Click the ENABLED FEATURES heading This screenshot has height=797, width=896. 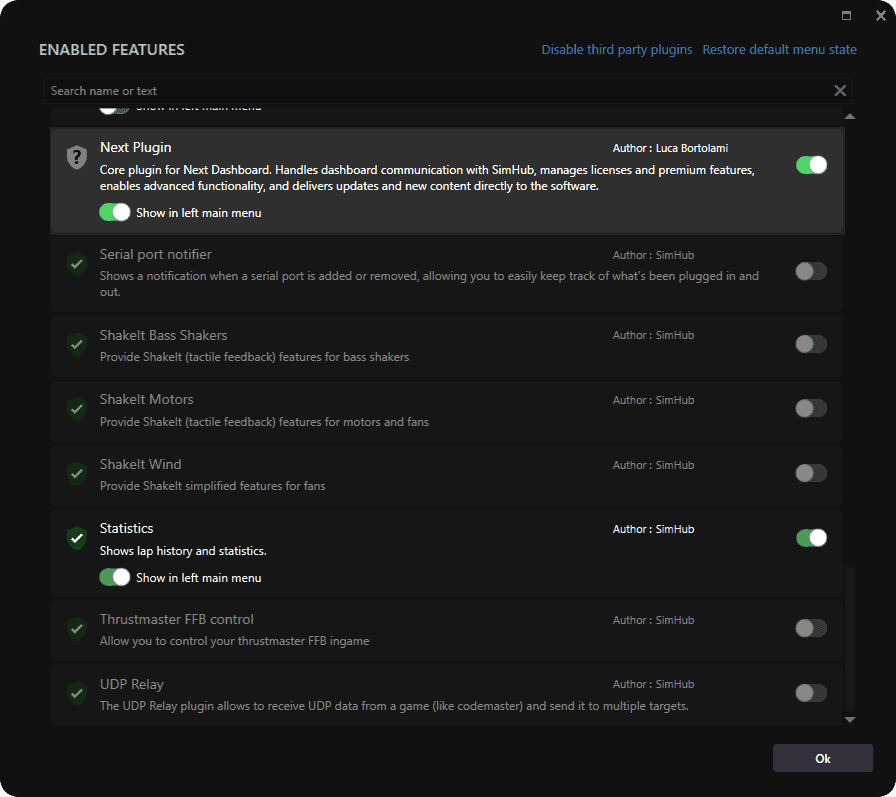click(x=112, y=50)
